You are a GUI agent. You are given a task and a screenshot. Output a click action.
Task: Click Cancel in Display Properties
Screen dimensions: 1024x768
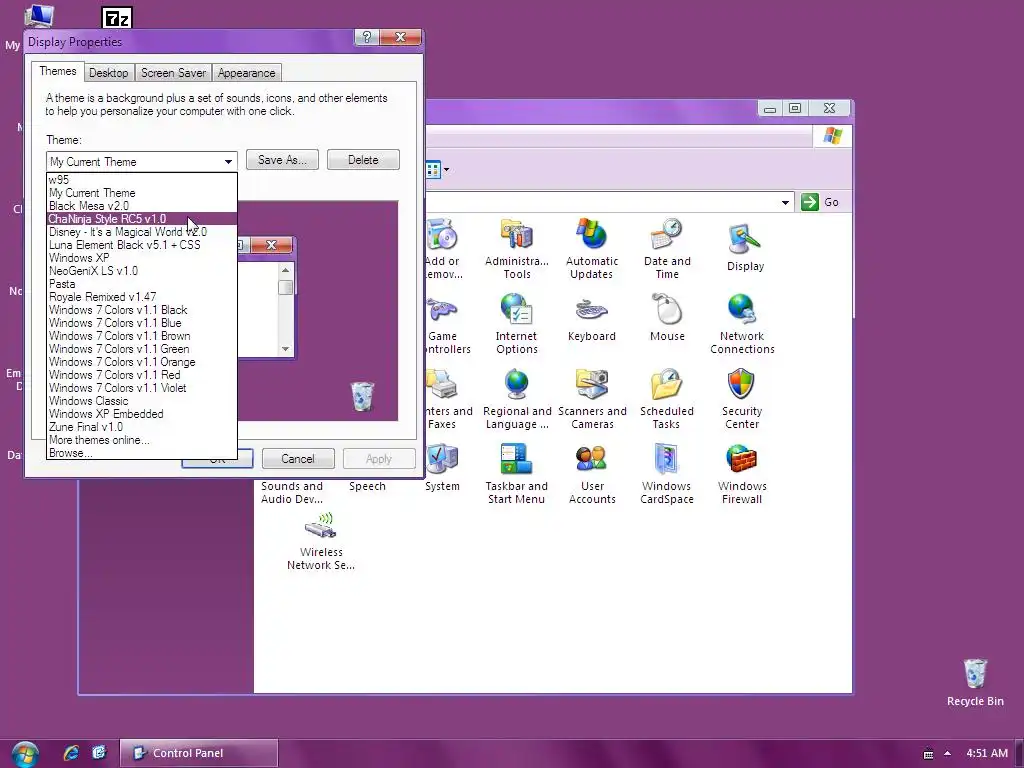tap(298, 459)
